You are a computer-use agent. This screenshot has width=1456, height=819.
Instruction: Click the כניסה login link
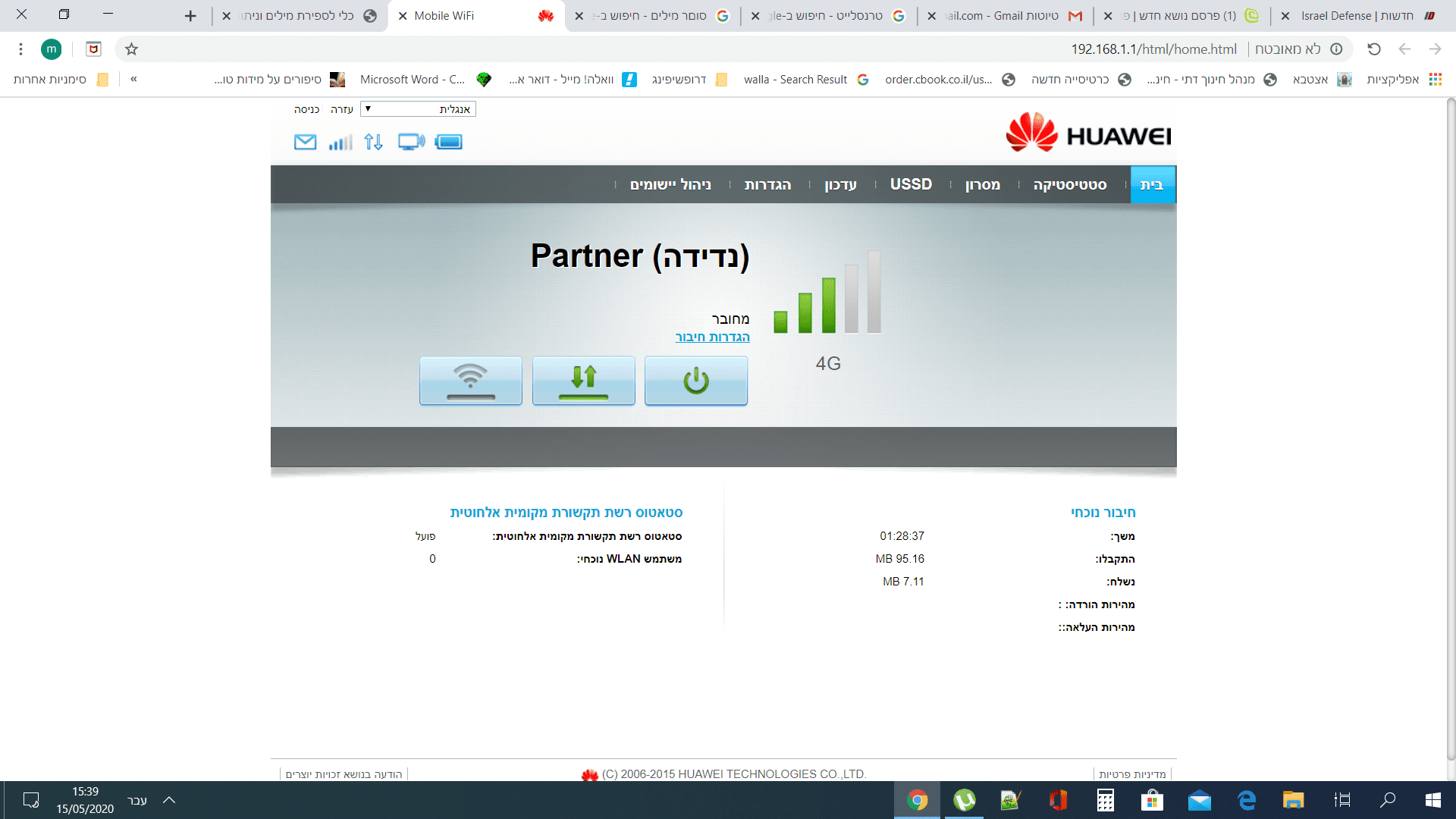[x=306, y=109]
